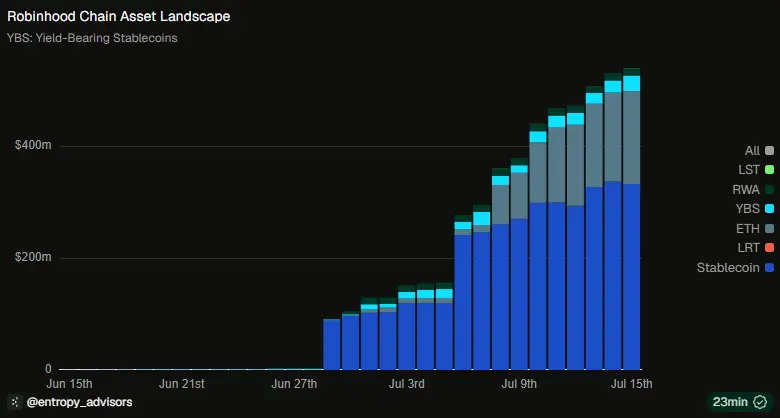The width and height of the screenshot is (780, 418).
Task: Click the $200m gridline label
Action: (33, 257)
